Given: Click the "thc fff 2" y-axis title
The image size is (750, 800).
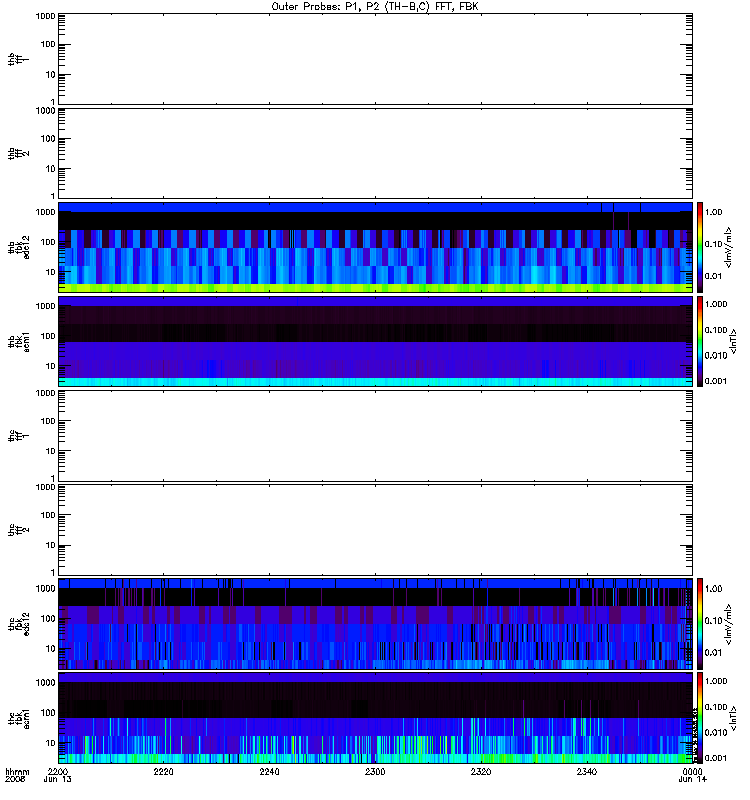Looking at the screenshot, I should (18, 530).
